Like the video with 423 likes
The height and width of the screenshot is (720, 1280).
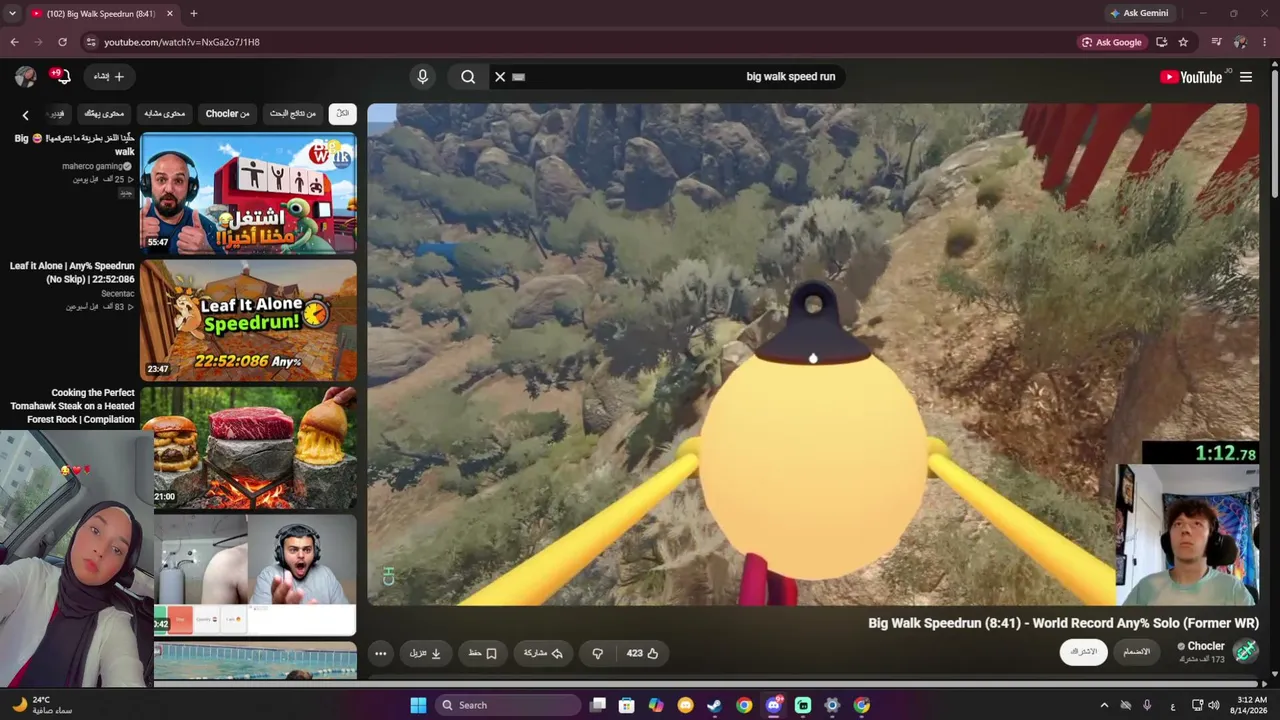tap(642, 653)
